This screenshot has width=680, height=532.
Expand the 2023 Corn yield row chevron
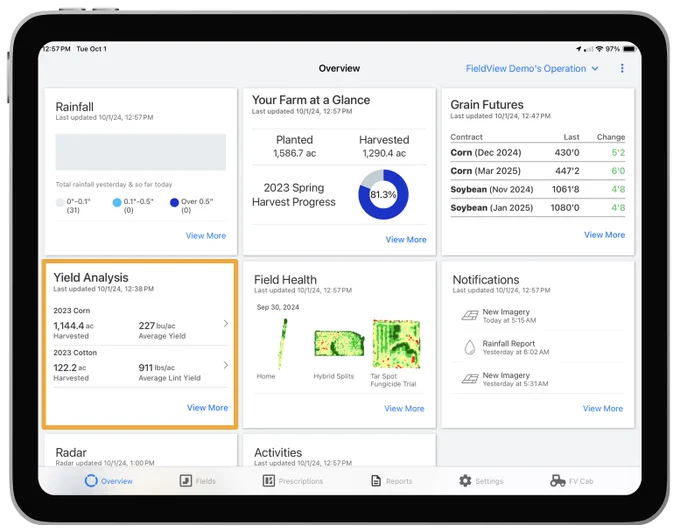[x=226, y=323]
